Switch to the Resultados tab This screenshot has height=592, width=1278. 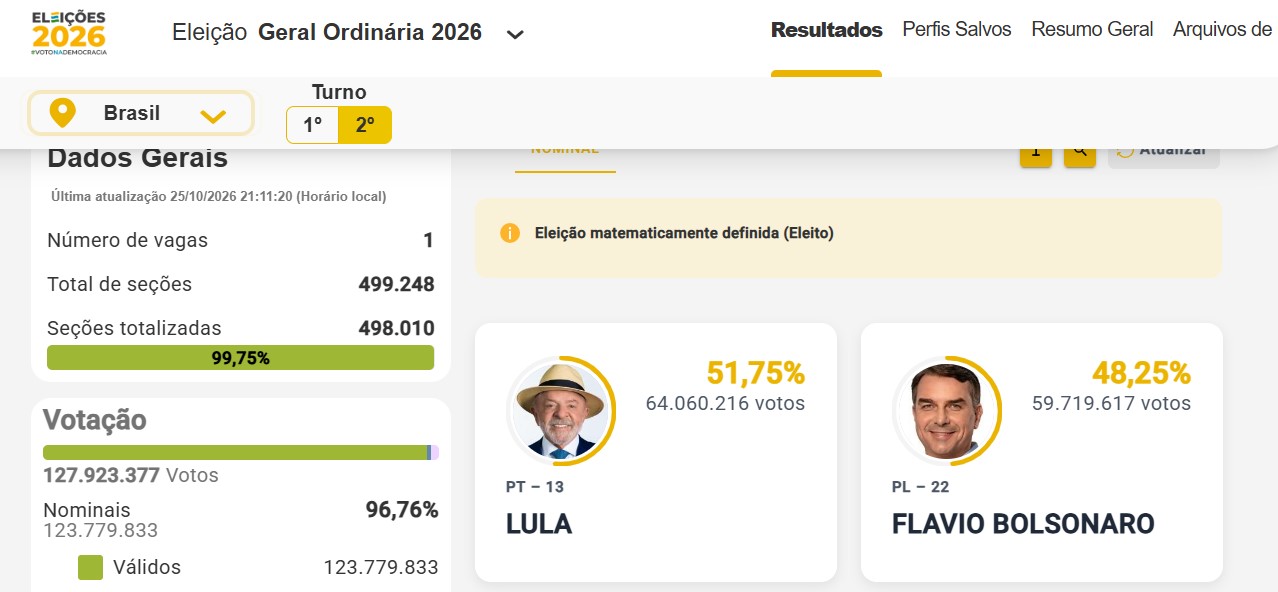(x=826, y=30)
